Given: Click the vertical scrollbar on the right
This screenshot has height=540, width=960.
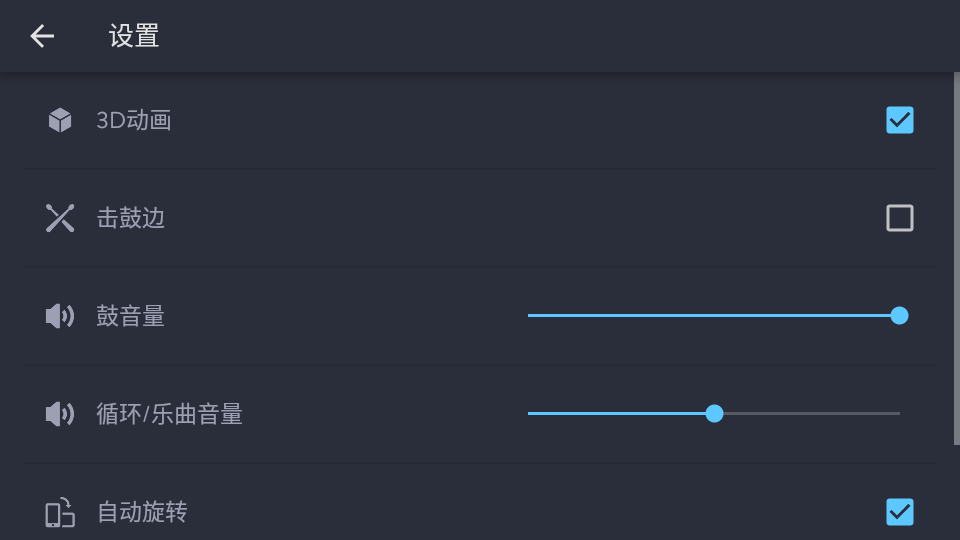Looking at the screenshot, I should pyautogui.click(x=956, y=260).
